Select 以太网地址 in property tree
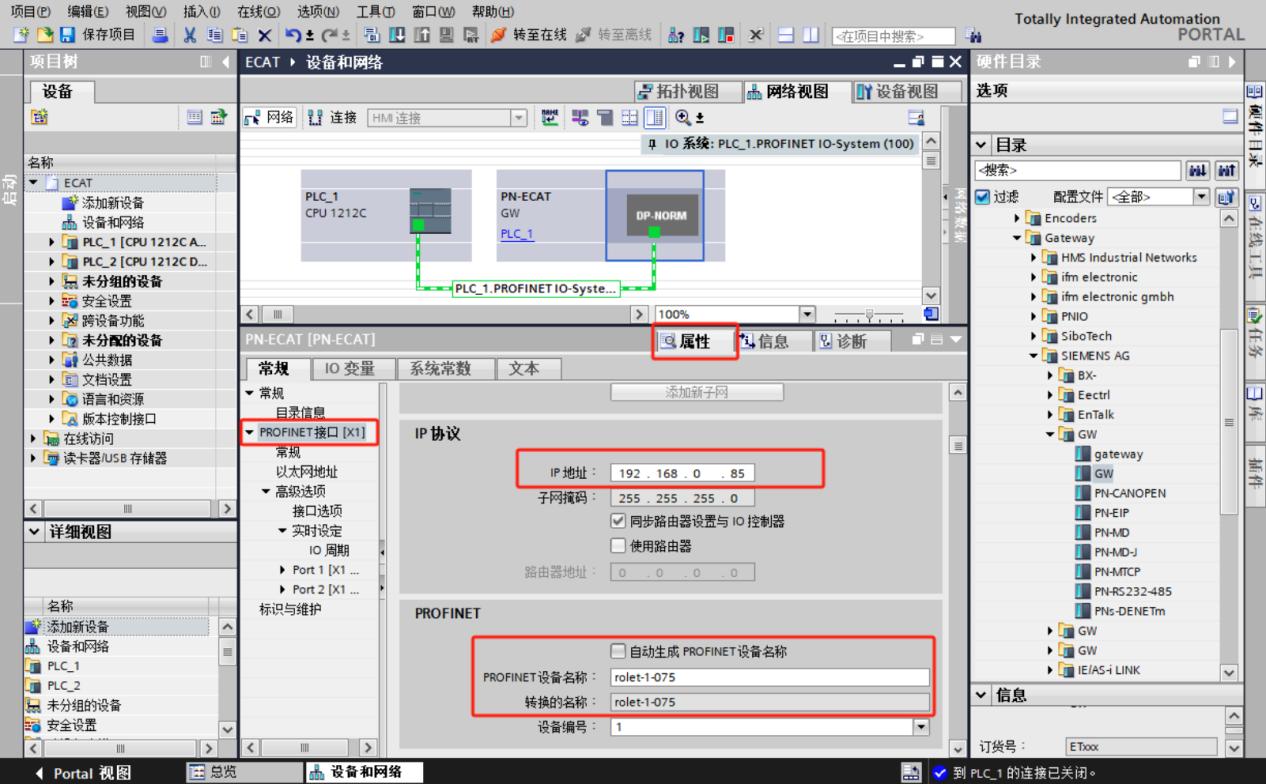 [307, 471]
